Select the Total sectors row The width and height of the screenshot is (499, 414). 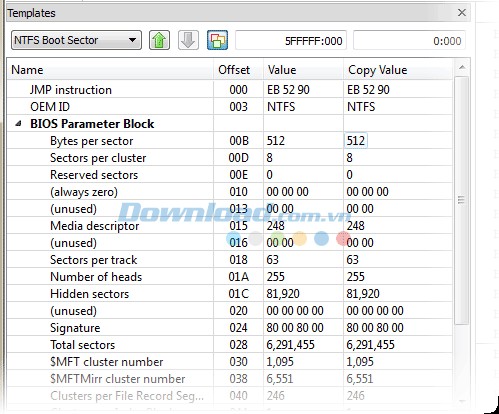pos(230,345)
